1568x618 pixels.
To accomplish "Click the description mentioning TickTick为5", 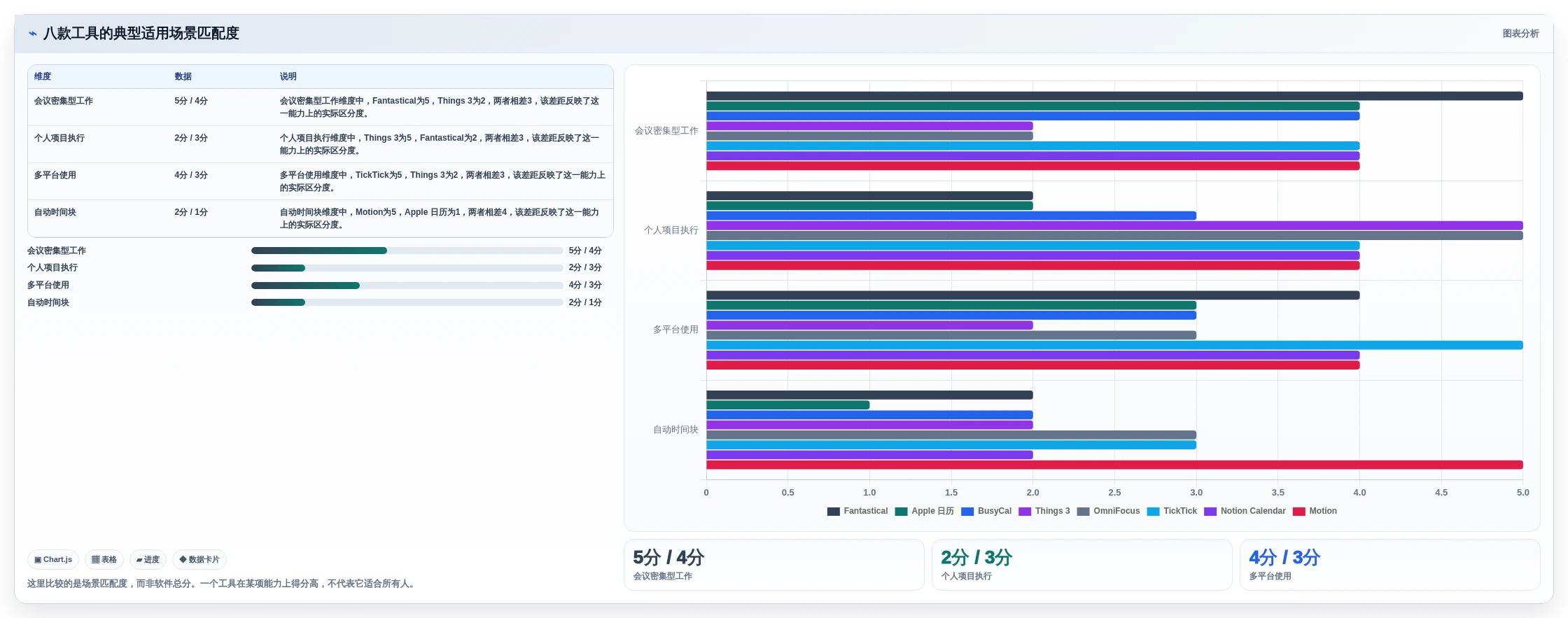I will (442, 181).
